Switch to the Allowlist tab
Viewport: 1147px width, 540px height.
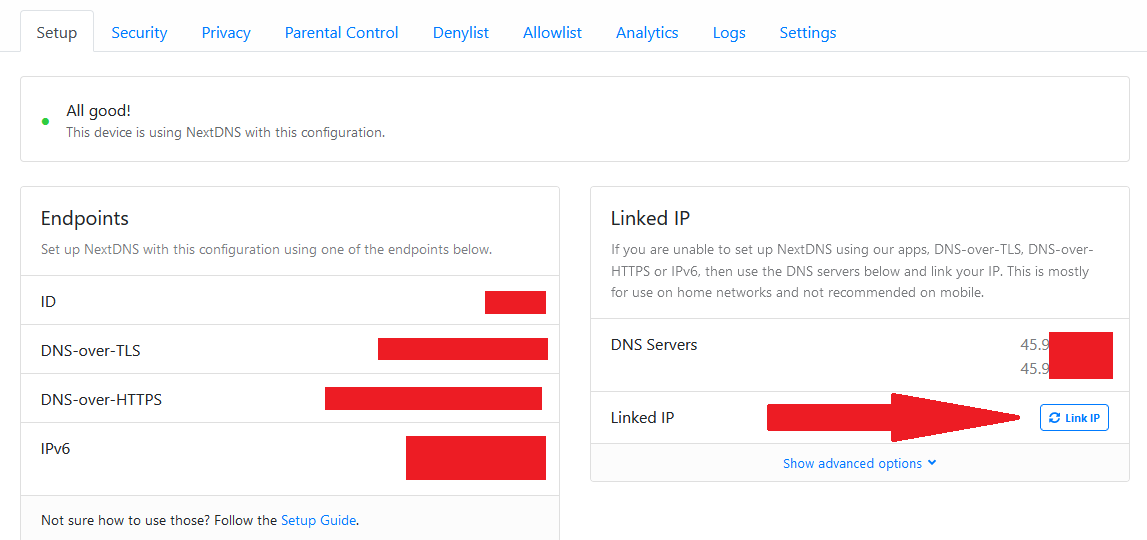point(552,32)
